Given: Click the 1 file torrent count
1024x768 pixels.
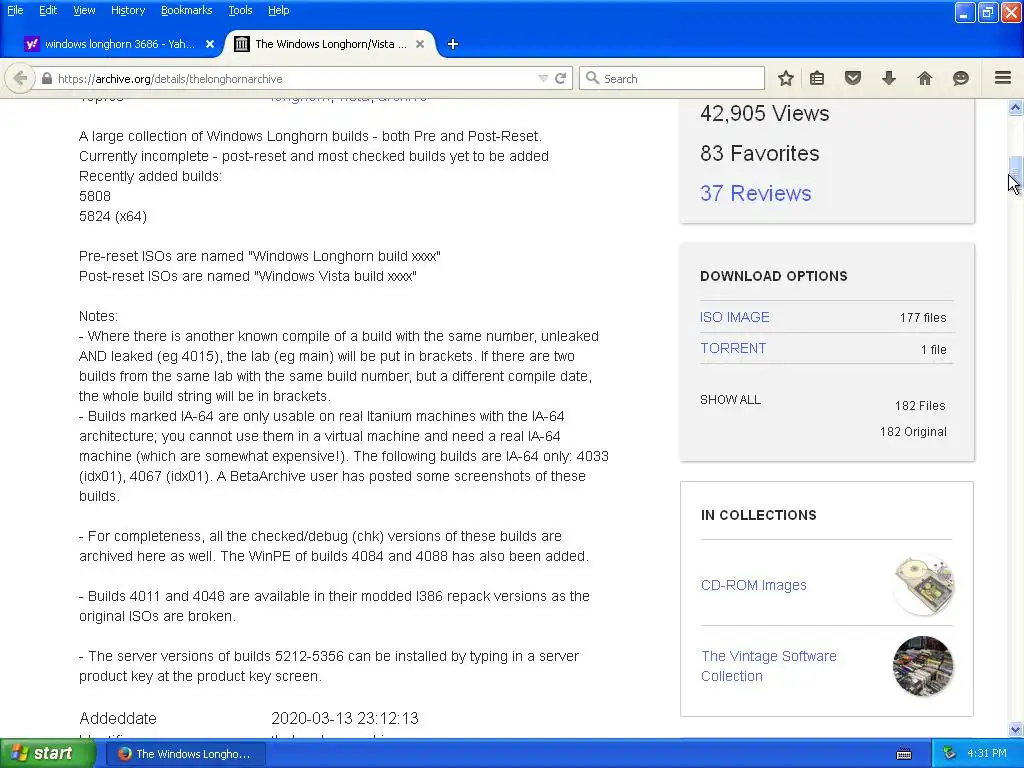Looking at the screenshot, I should point(934,349).
